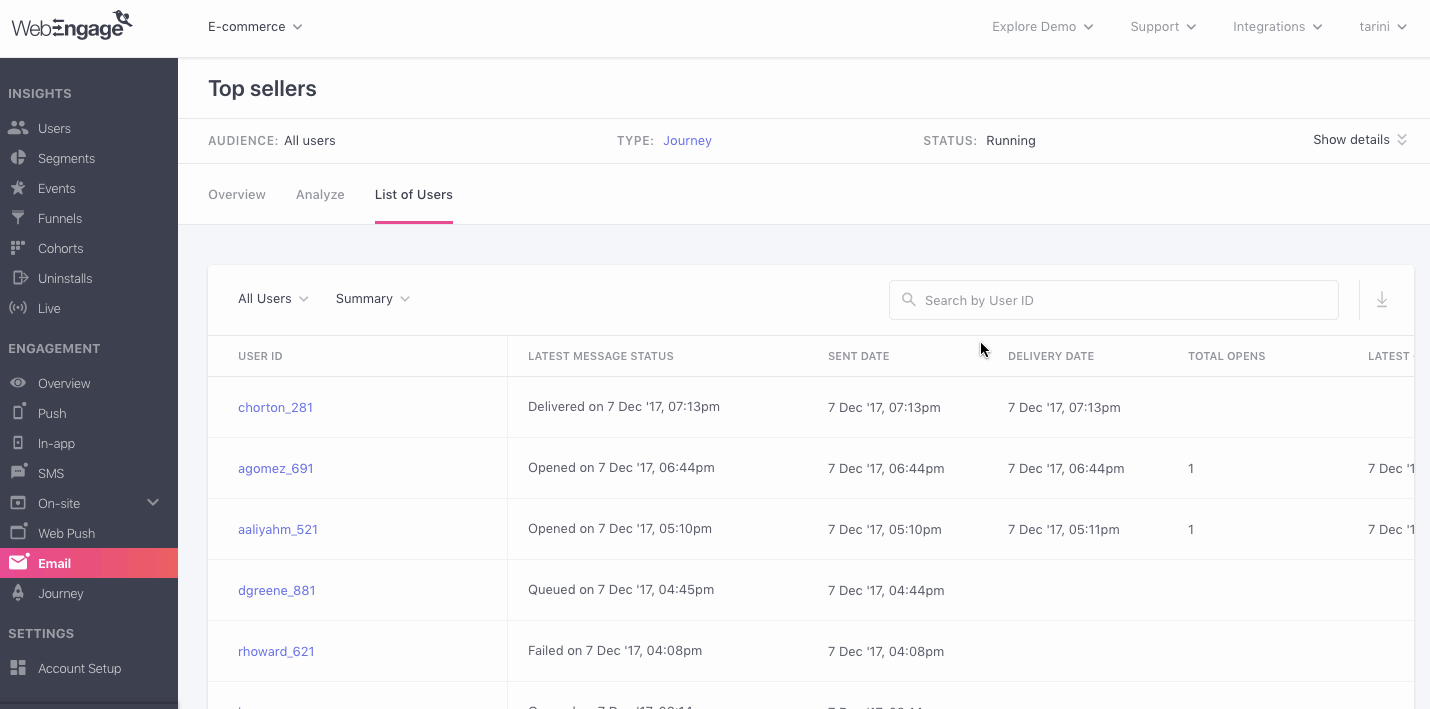Open the tarini account dropdown

[1383, 27]
